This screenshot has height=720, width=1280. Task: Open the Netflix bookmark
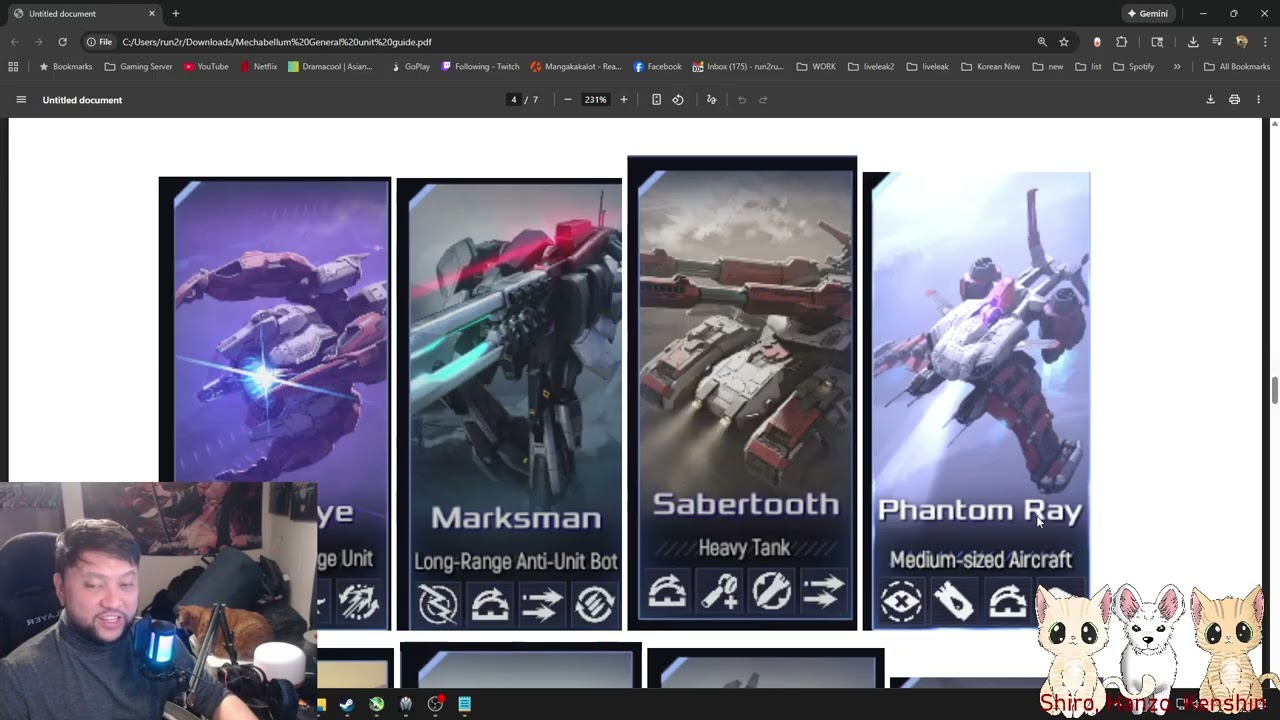point(258,67)
